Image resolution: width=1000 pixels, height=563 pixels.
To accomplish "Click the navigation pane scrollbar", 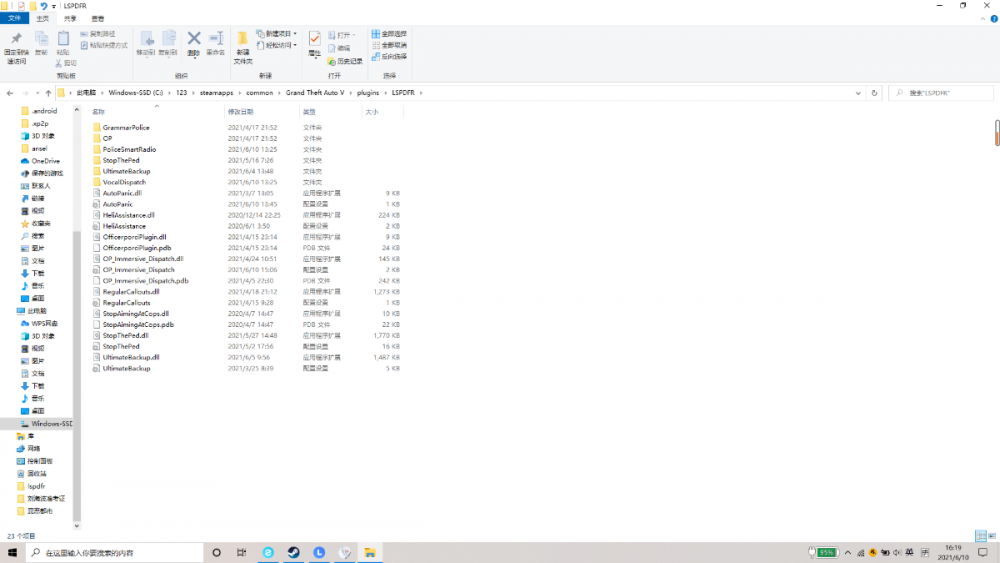I will coord(77,376).
